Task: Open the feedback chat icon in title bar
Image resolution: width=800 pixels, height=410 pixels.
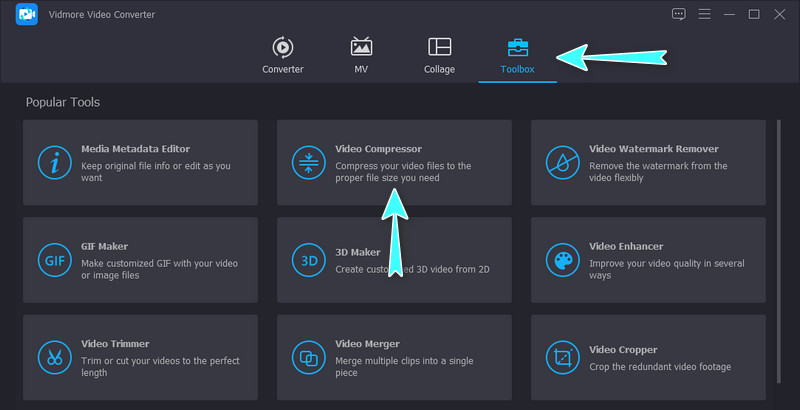Action: (x=679, y=14)
